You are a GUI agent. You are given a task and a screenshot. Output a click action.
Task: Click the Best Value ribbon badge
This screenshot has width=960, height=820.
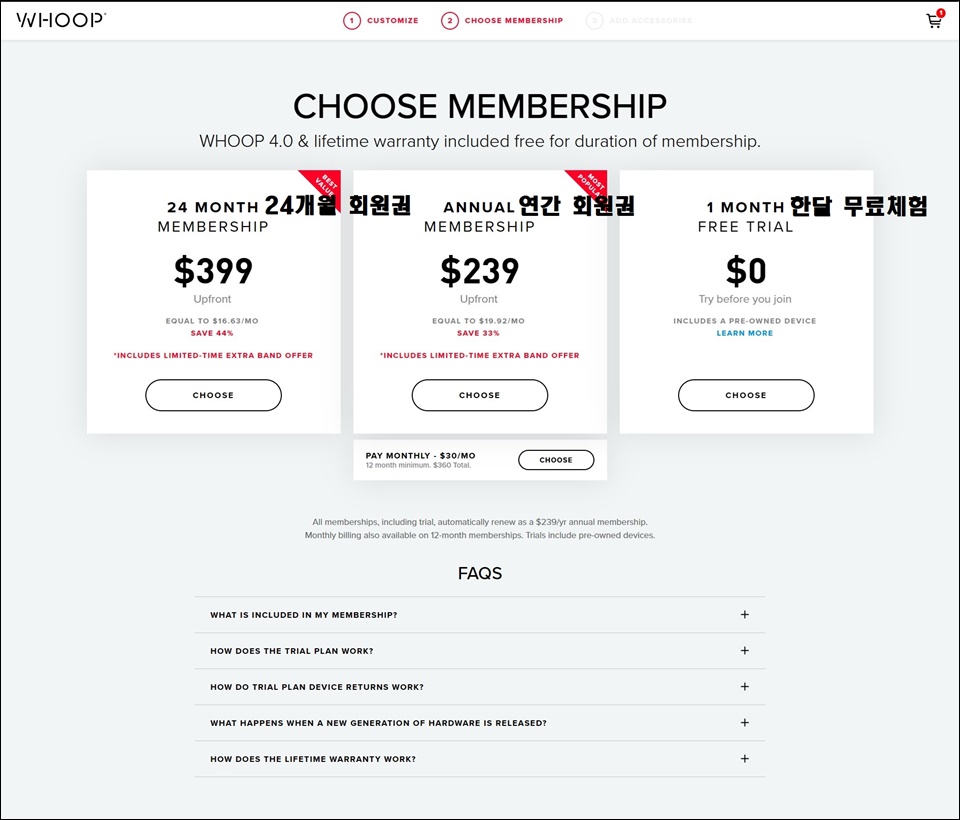pyautogui.click(x=324, y=187)
